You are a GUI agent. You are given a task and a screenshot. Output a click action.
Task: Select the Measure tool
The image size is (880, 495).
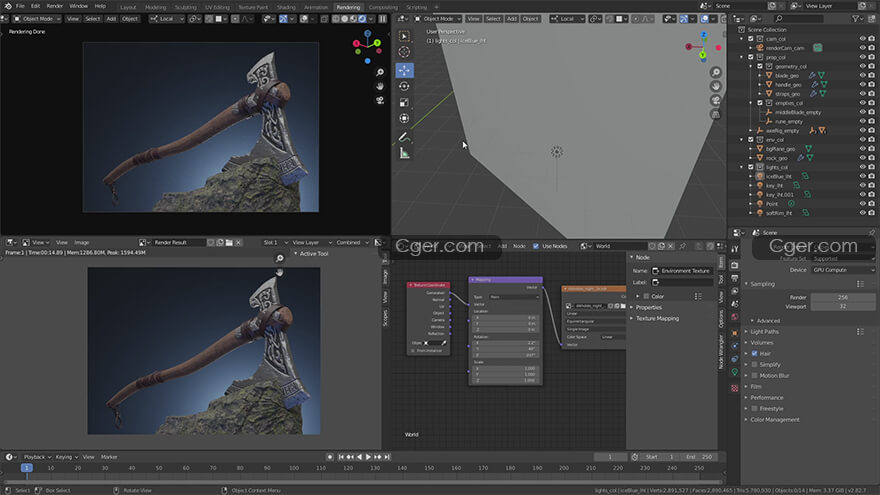(404, 153)
